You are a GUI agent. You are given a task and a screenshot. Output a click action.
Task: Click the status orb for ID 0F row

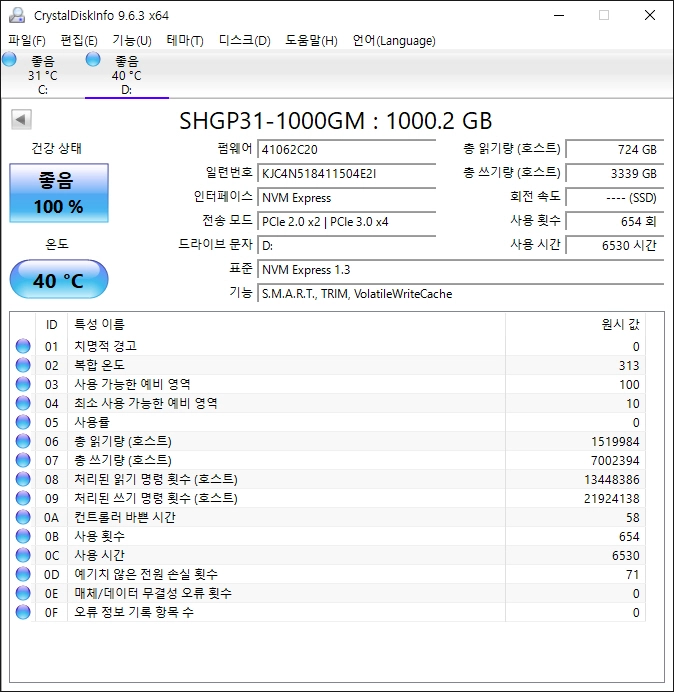pyautogui.click(x=23, y=612)
